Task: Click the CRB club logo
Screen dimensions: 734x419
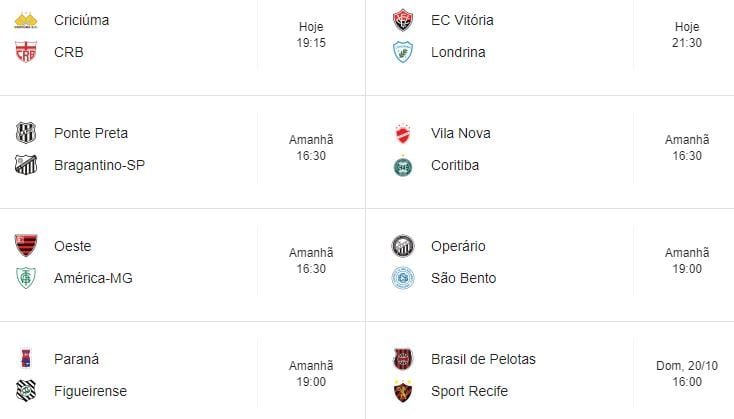Action: coord(26,52)
